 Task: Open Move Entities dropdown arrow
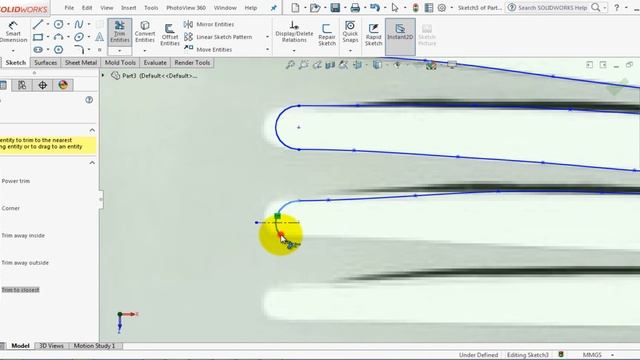267,50
